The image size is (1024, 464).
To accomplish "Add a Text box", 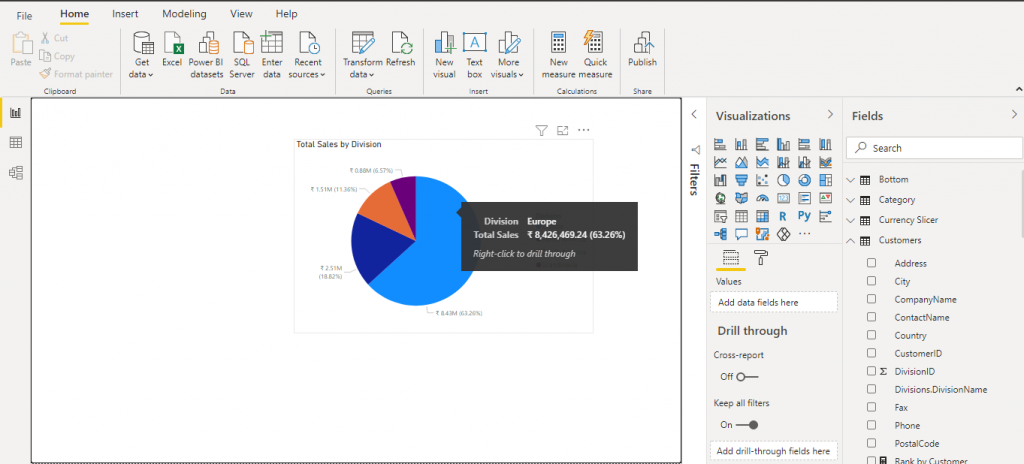I will (475, 55).
